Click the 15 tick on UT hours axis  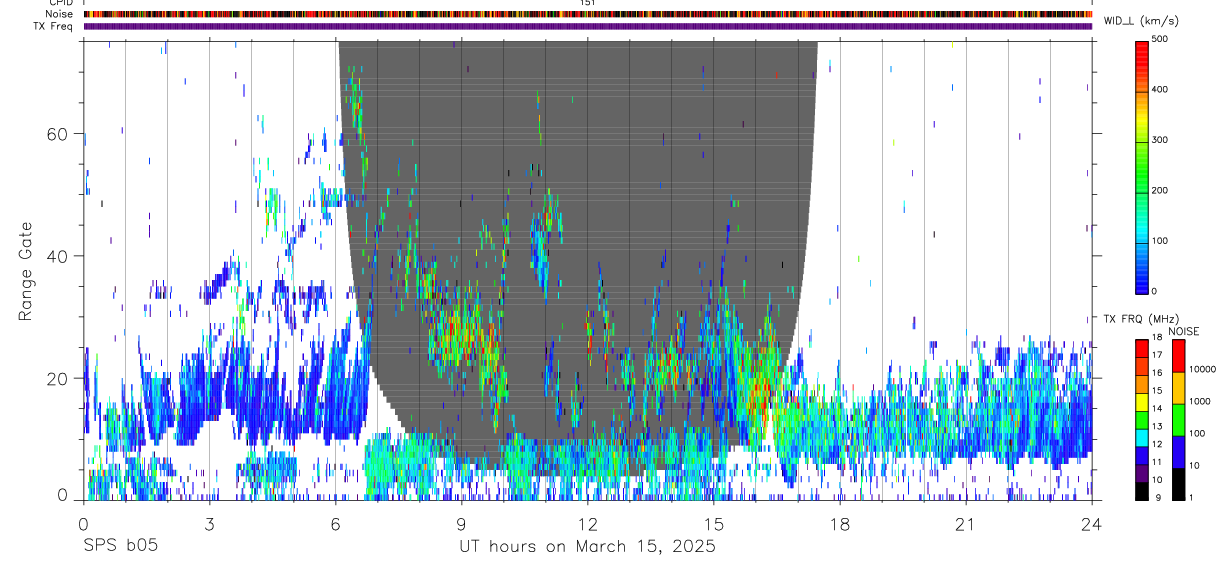click(x=714, y=524)
